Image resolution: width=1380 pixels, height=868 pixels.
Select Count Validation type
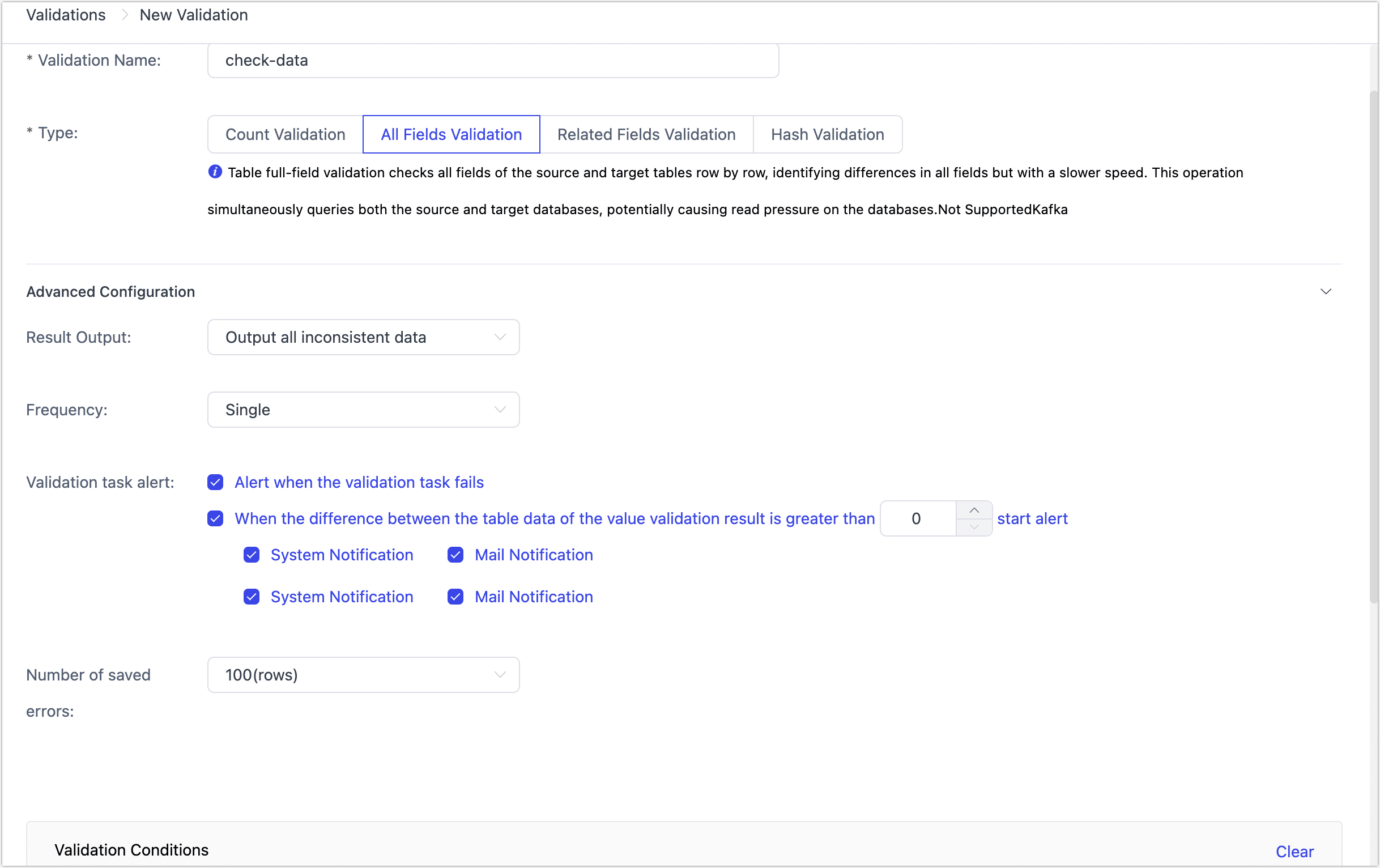coord(285,134)
